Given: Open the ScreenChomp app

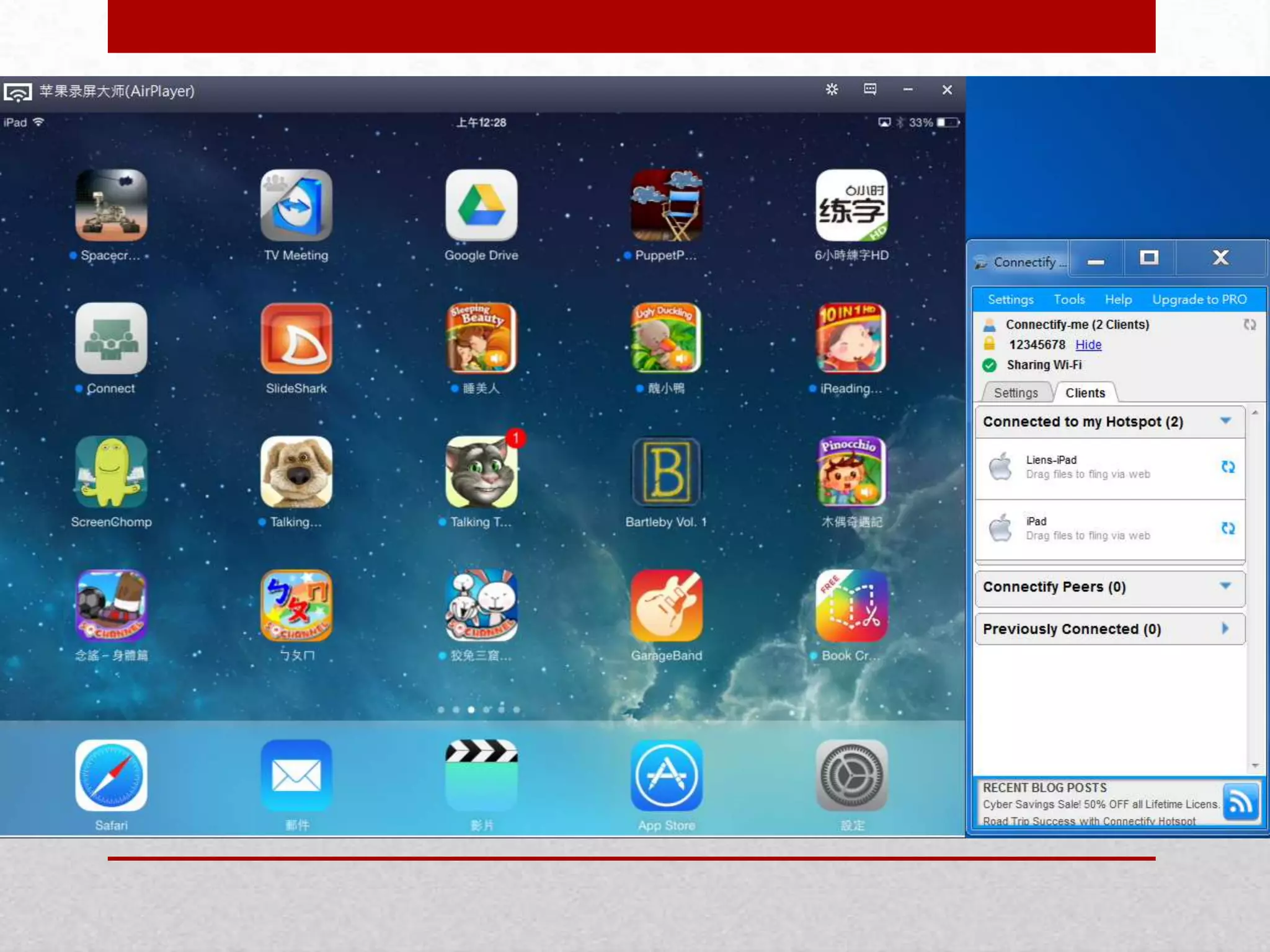Looking at the screenshot, I should (x=111, y=472).
